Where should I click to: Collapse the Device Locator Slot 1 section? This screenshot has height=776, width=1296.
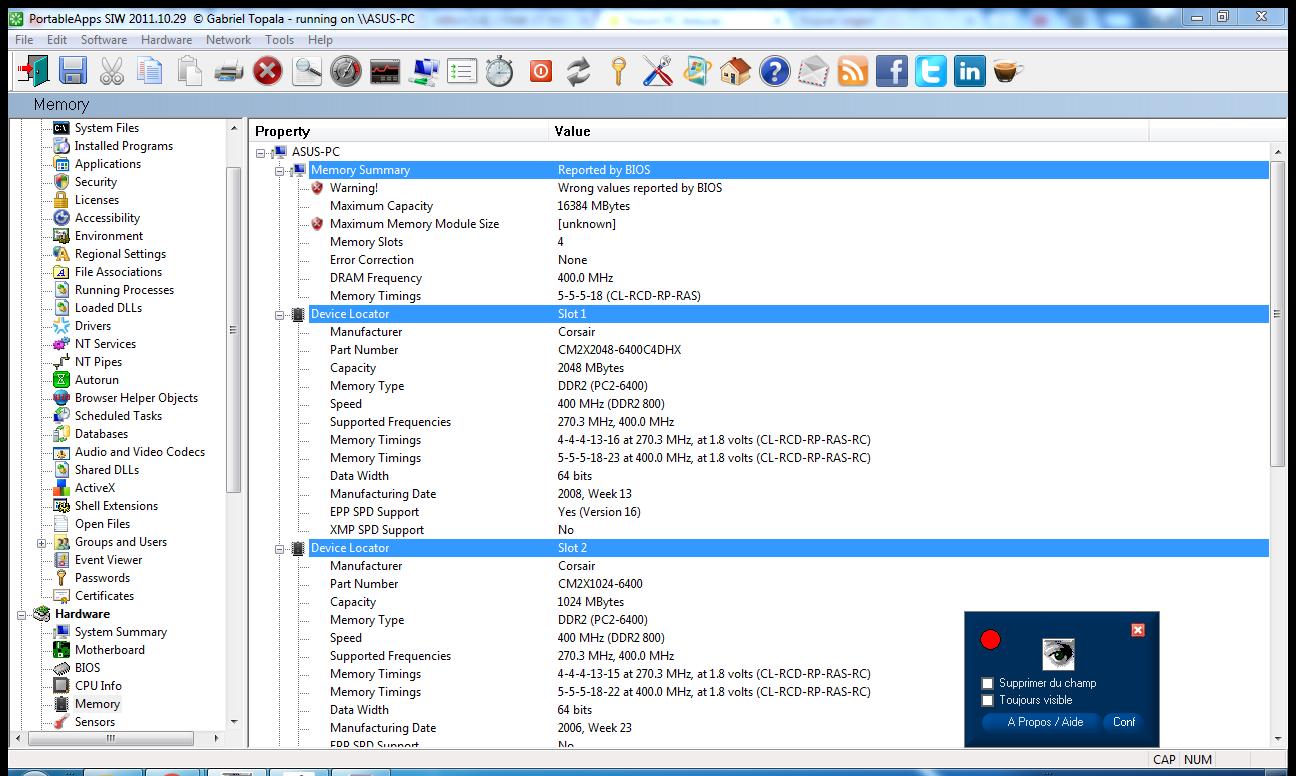[x=281, y=314]
